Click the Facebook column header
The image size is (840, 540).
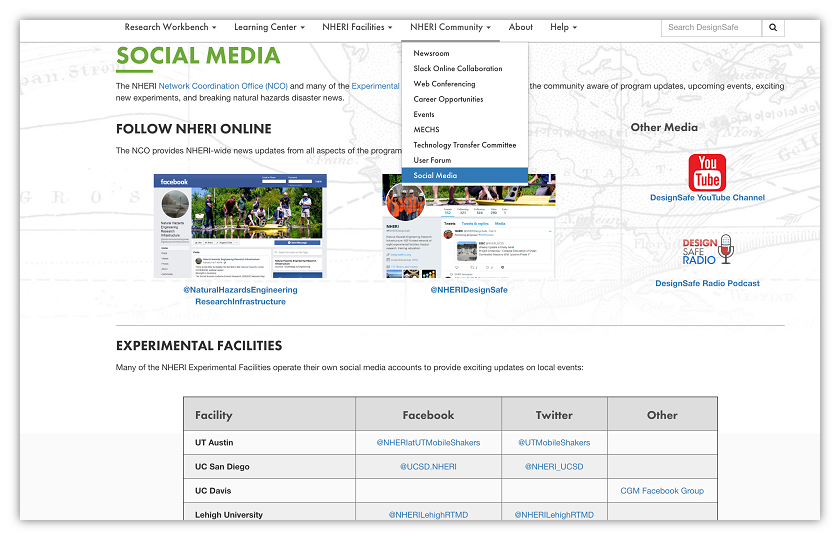(428, 414)
